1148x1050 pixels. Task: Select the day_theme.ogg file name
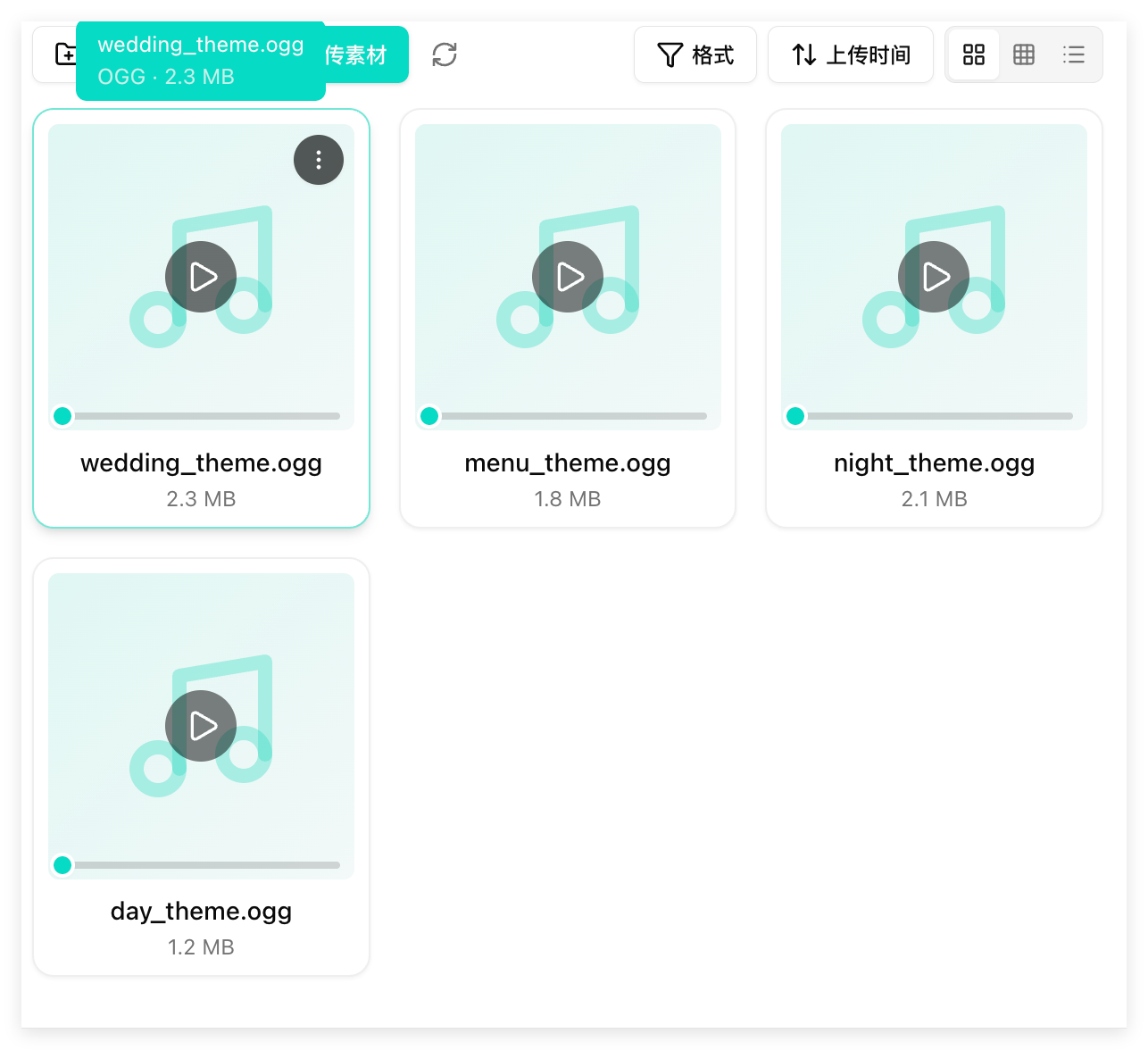coord(201,911)
